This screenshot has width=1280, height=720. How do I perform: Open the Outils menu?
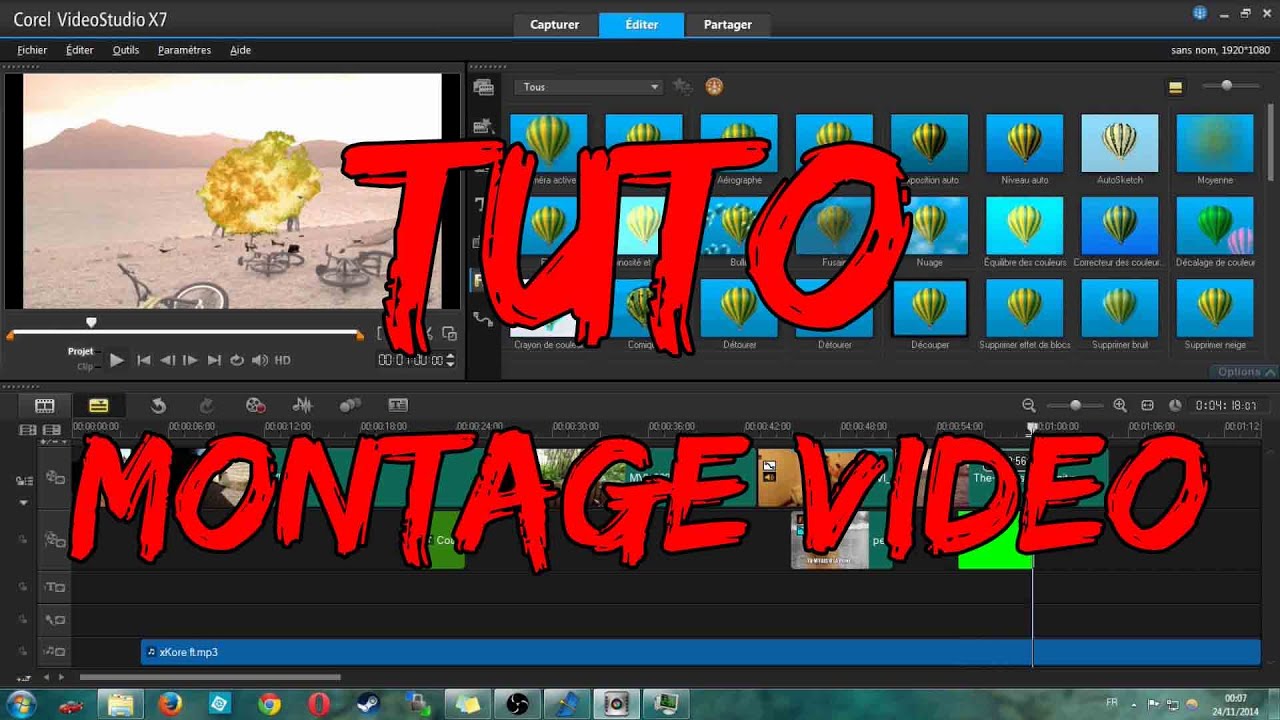tap(126, 50)
